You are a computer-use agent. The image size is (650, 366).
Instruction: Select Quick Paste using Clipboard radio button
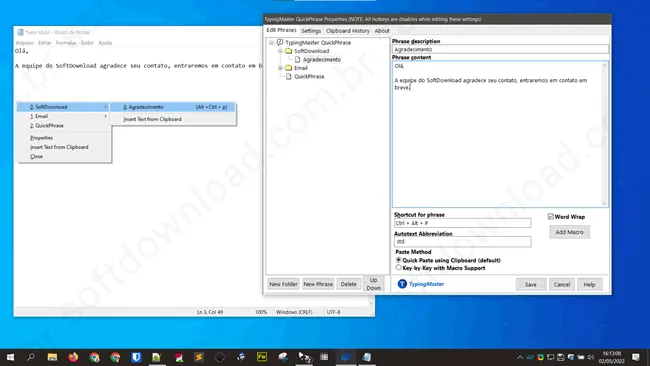point(398,260)
